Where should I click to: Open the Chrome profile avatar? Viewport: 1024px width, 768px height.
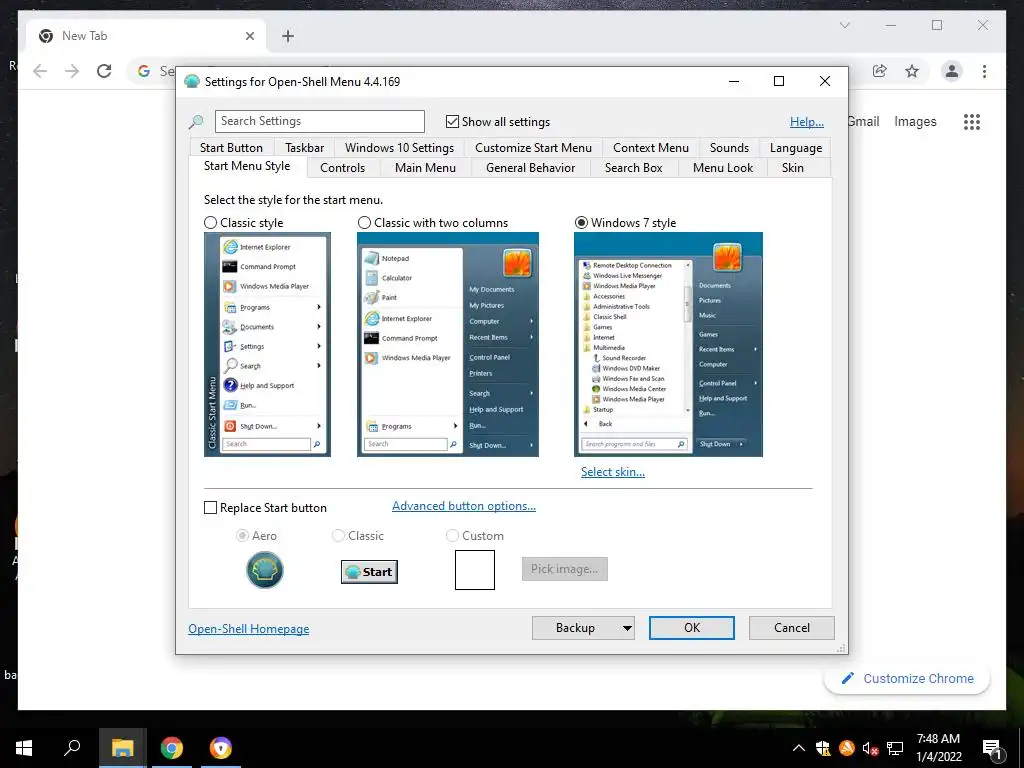(x=952, y=71)
